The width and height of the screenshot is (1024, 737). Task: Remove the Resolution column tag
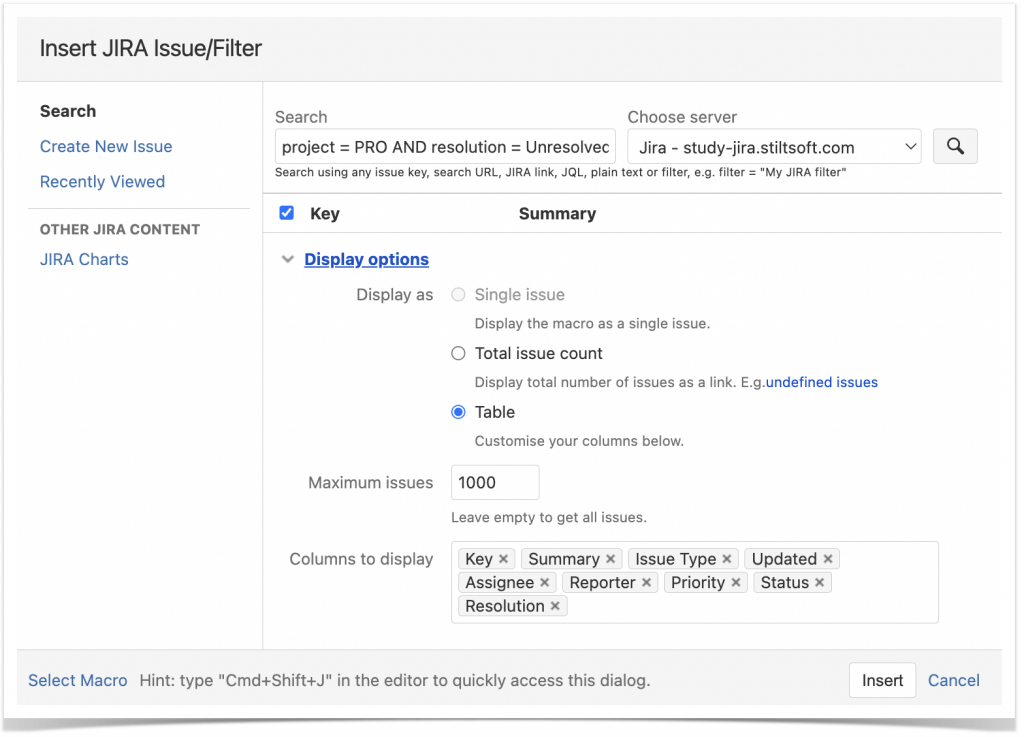(x=555, y=605)
